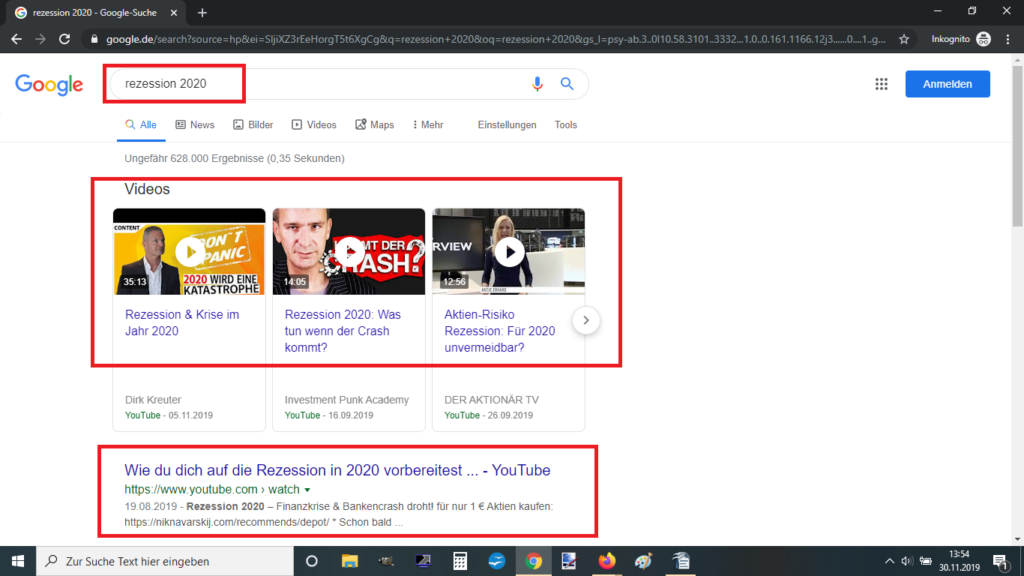This screenshot has width=1024, height=576.
Task: Go forward in browser history
Action: 40,39
